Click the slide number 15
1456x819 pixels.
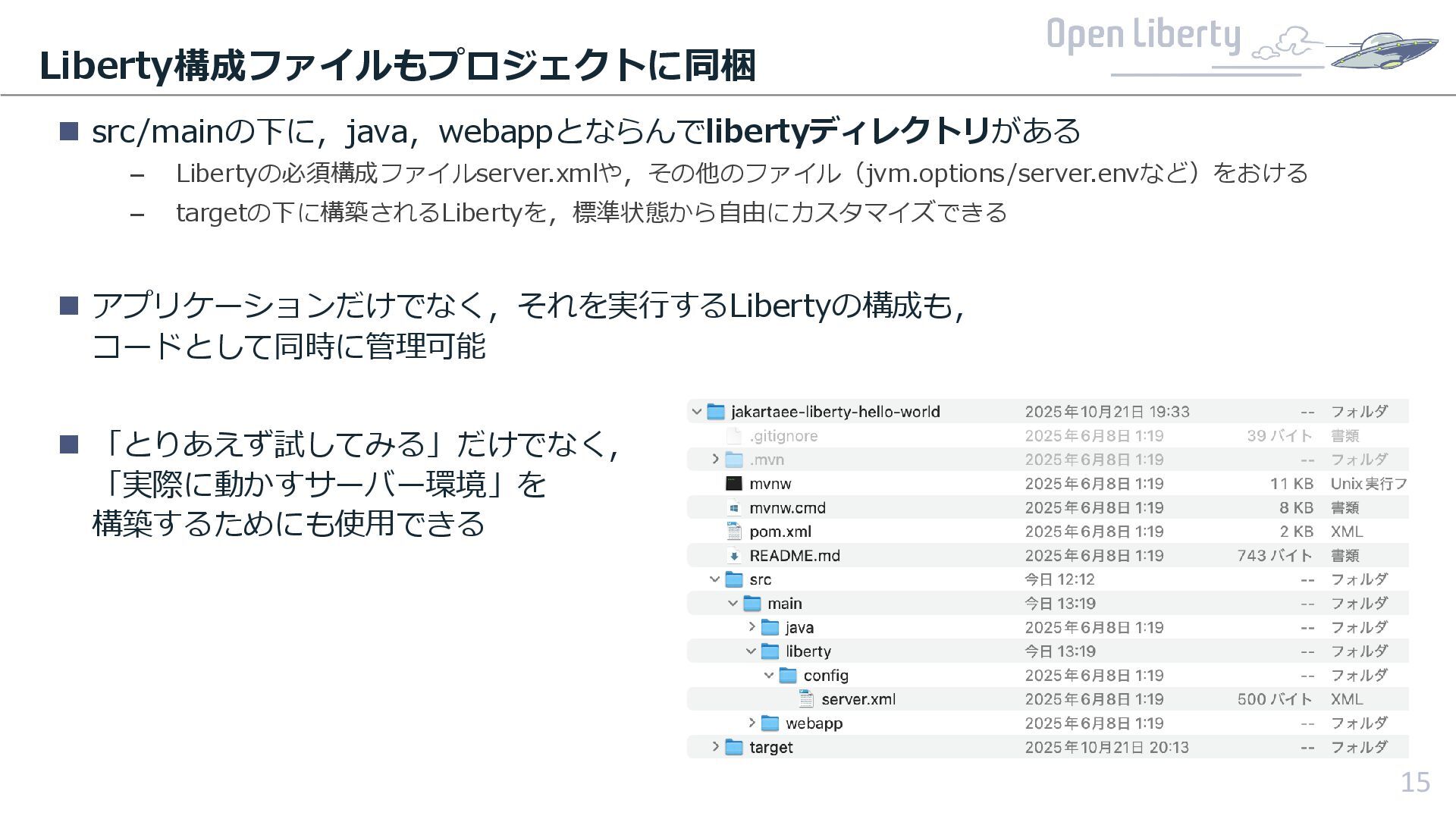pyautogui.click(x=1414, y=782)
